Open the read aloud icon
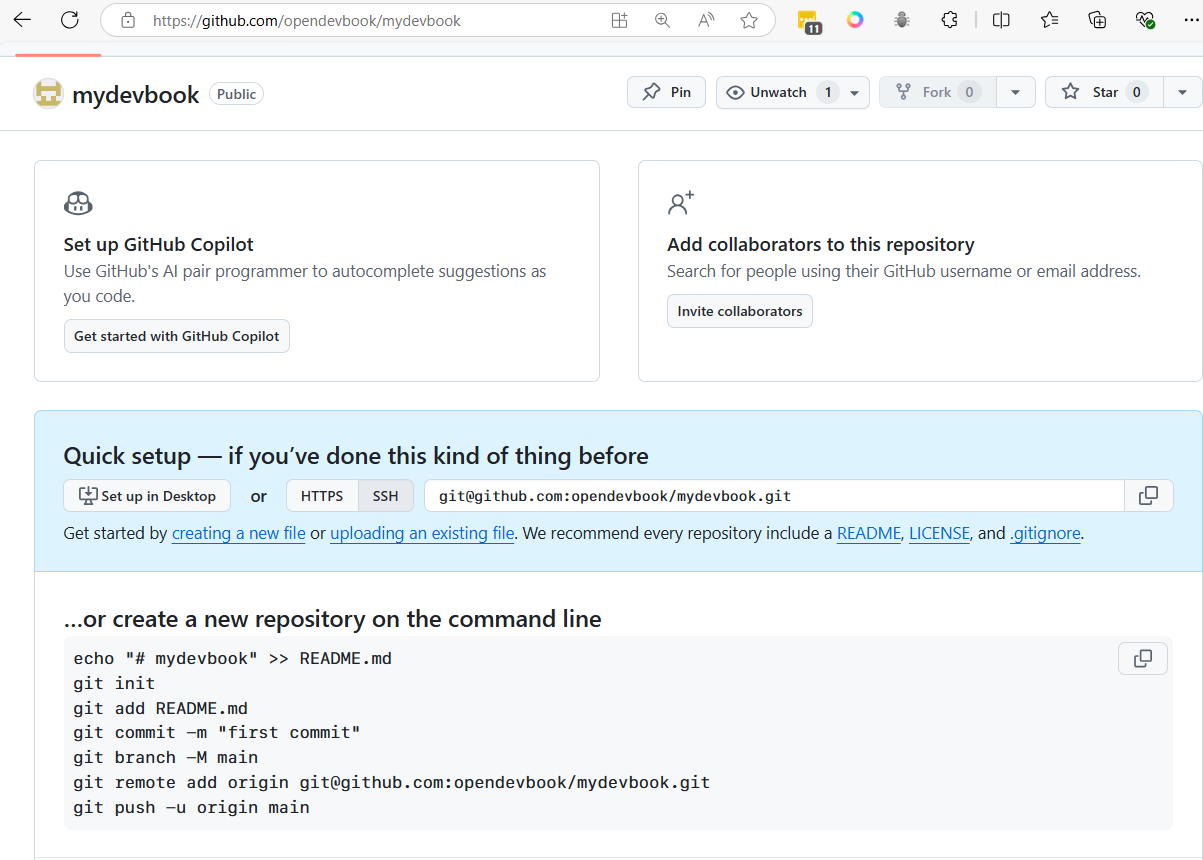Image resolution: width=1203 pixels, height=860 pixels. point(706,20)
